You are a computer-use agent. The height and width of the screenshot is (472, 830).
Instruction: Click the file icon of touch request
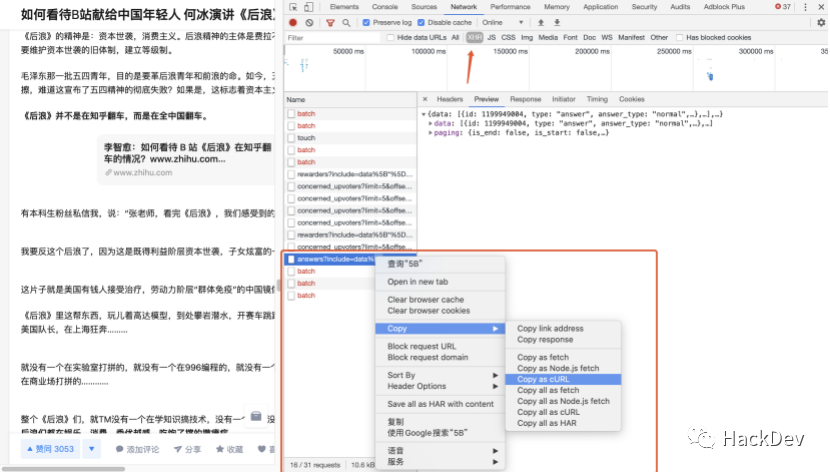291,138
